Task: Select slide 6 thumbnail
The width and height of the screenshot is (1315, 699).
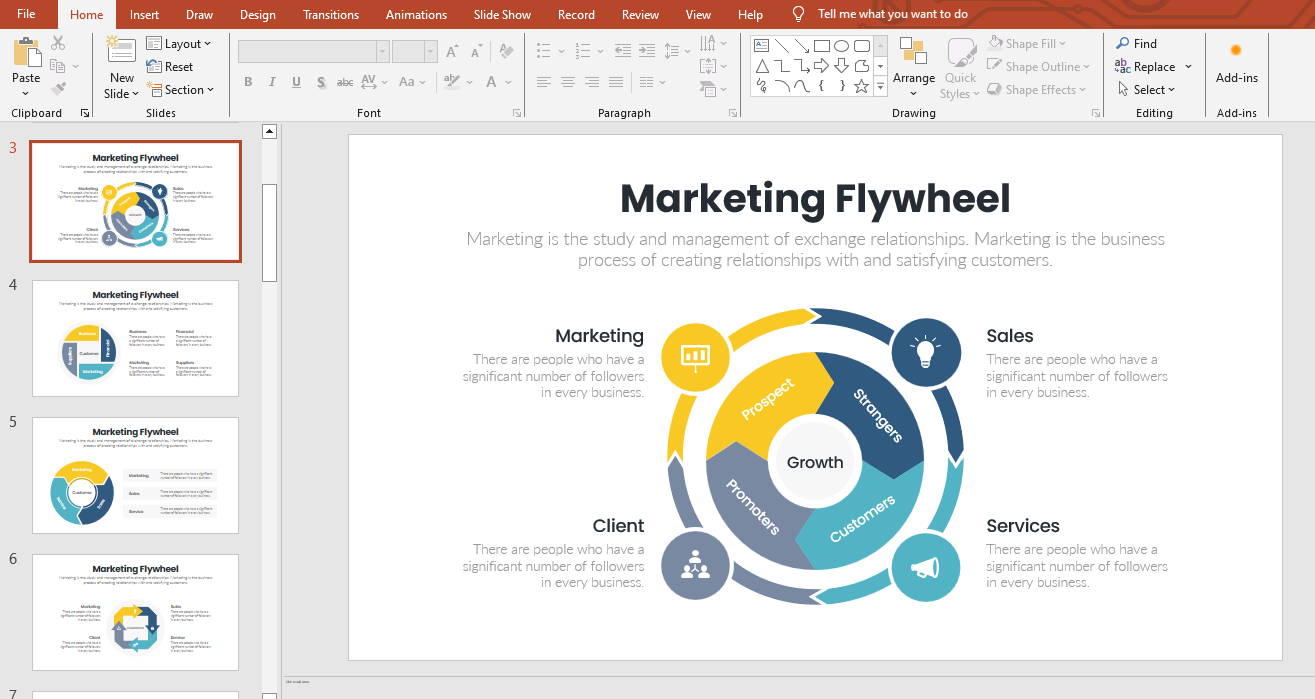Action: 136,612
